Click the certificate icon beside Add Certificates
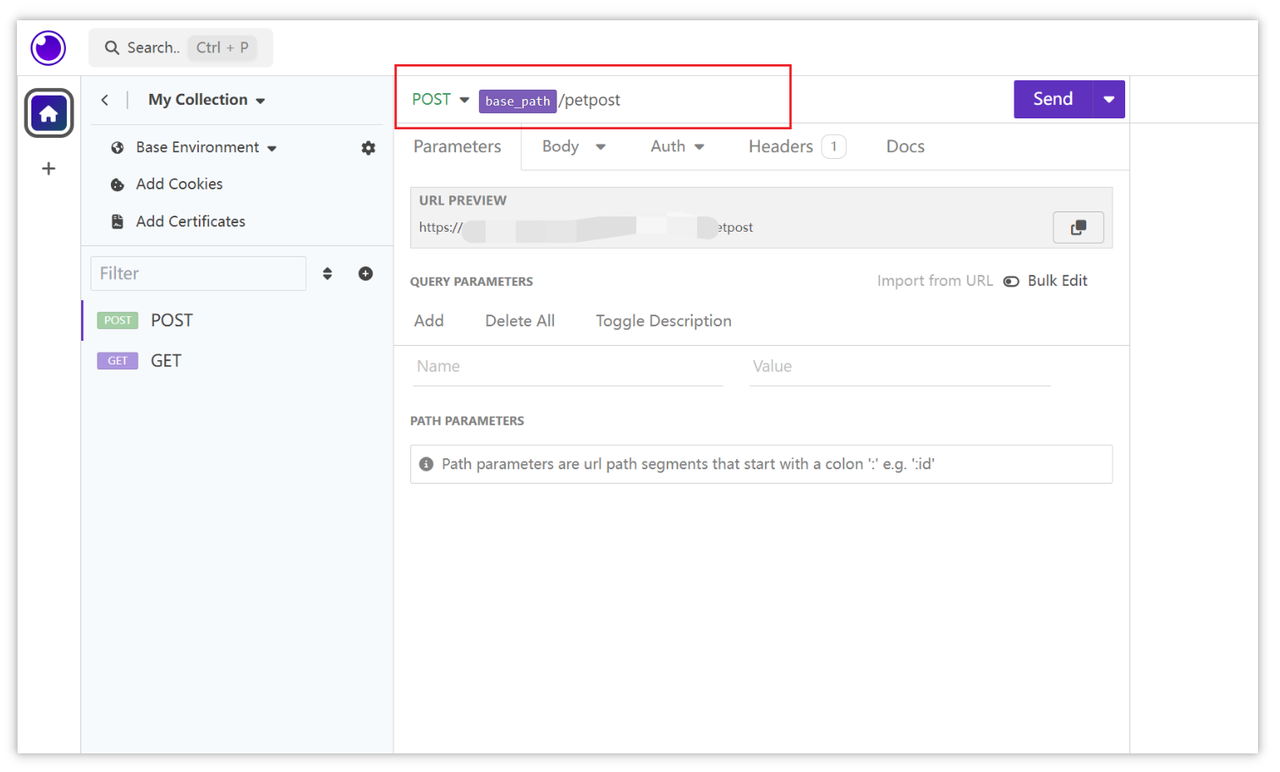Image resolution: width=1280 pixels, height=772 pixels. pyautogui.click(x=117, y=221)
